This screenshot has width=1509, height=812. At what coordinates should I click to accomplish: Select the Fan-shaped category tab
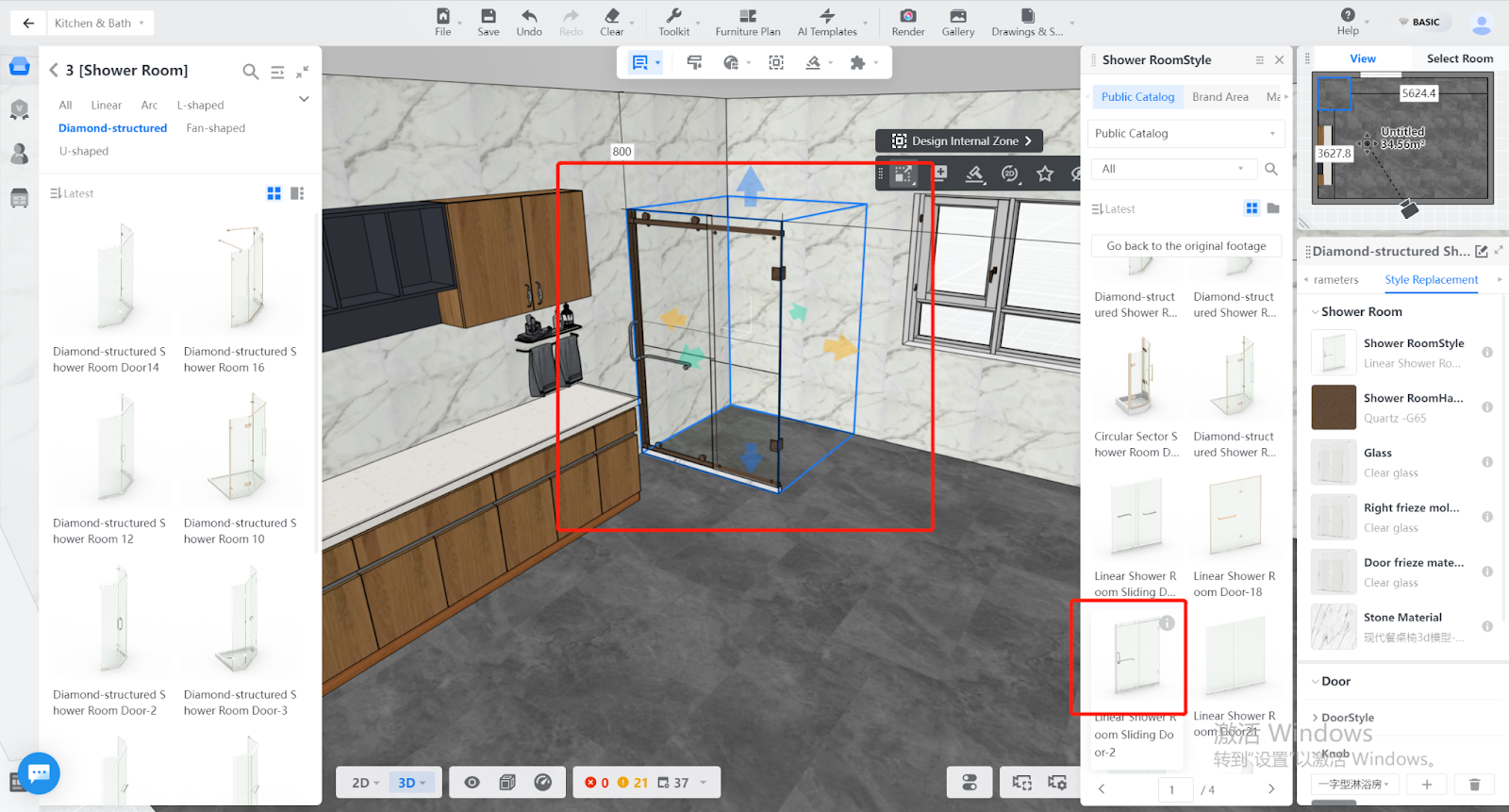click(x=215, y=128)
